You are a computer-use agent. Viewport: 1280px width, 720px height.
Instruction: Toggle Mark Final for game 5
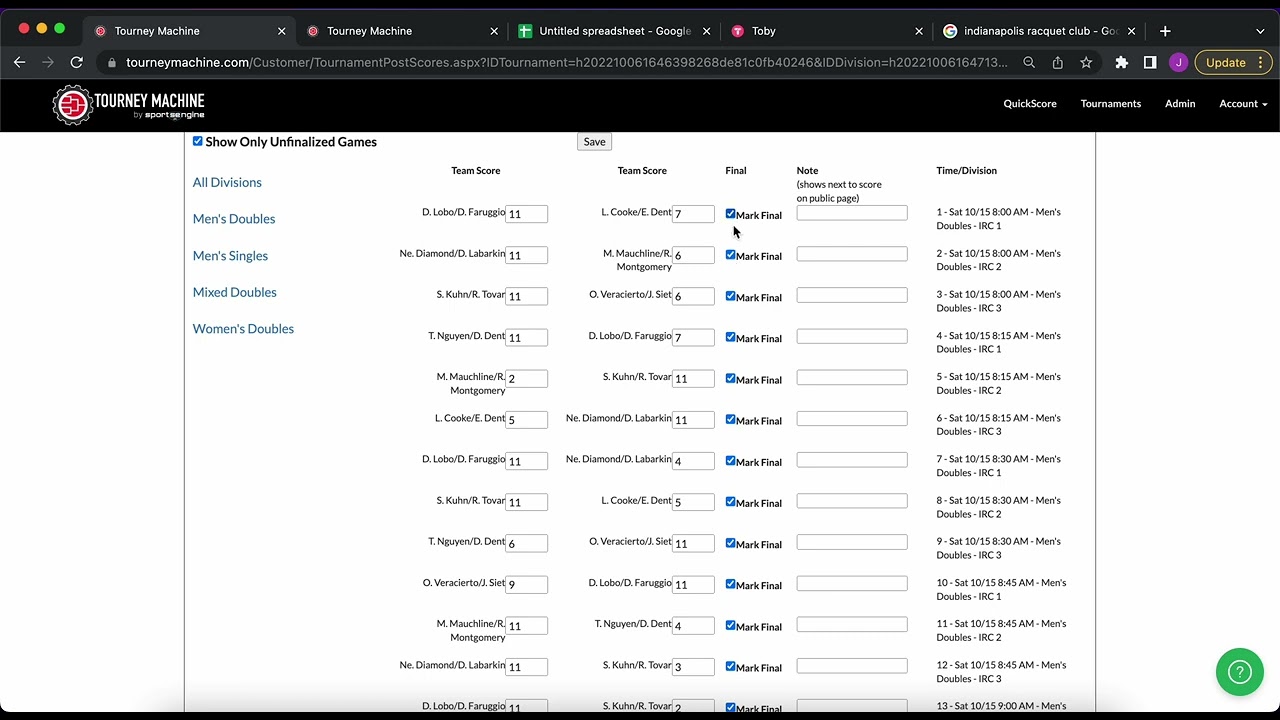pyautogui.click(x=731, y=379)
